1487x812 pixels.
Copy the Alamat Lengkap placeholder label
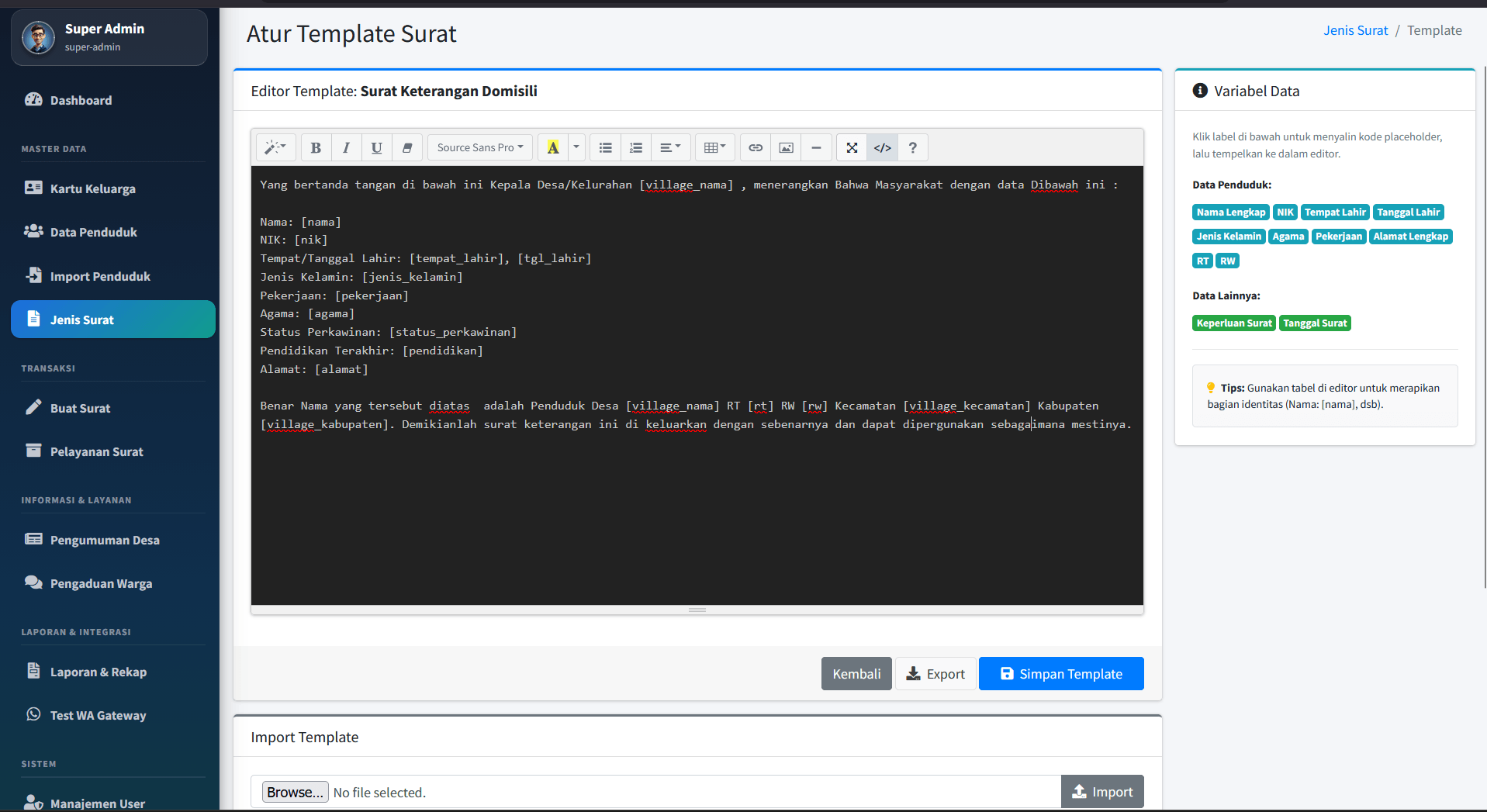coord(1411,237)
